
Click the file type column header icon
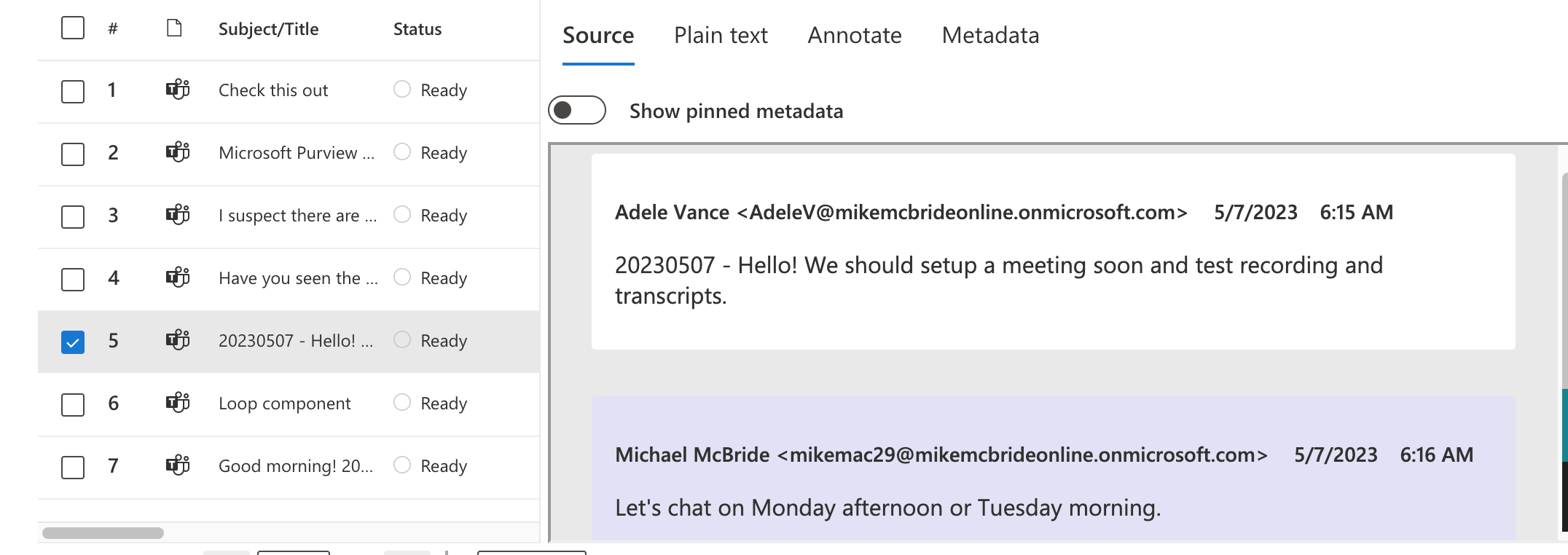click(x=174, y=28)
